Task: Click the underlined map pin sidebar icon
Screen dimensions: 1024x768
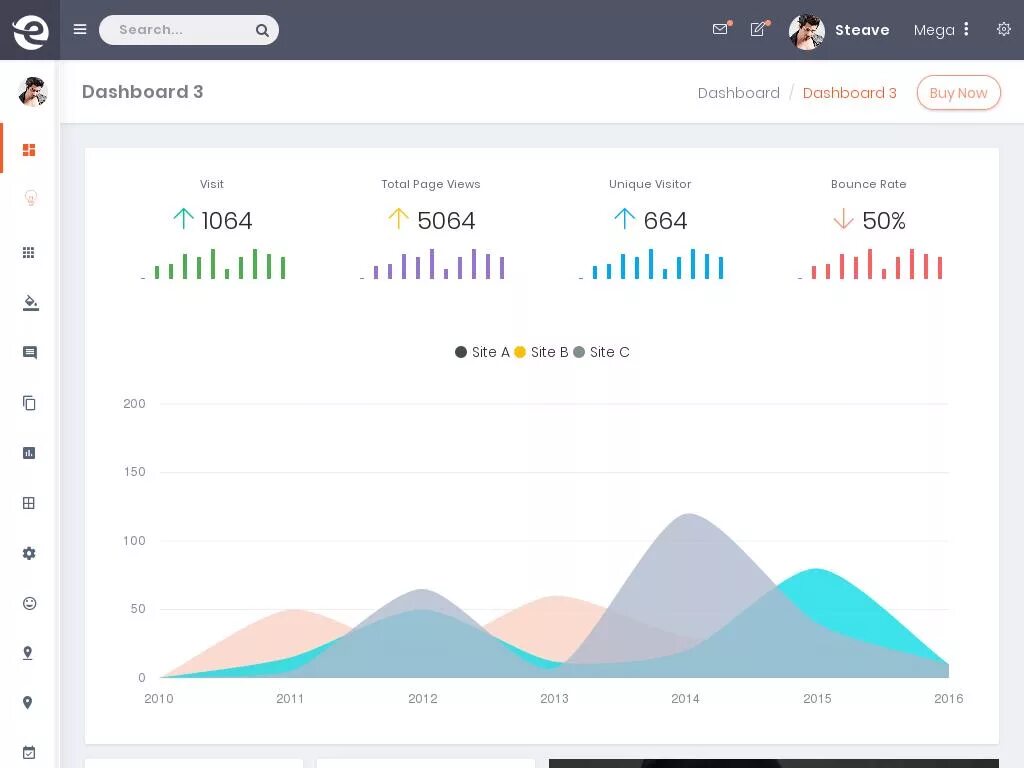Action: pyautogui.click(x=27, y=653)
